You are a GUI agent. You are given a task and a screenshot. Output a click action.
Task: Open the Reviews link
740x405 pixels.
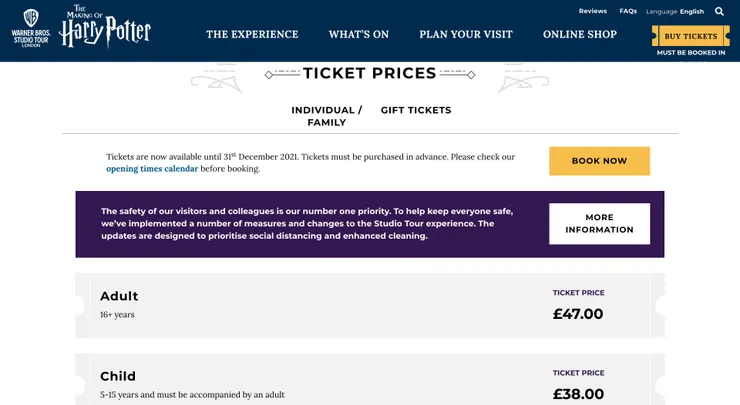tap(593, 11)
